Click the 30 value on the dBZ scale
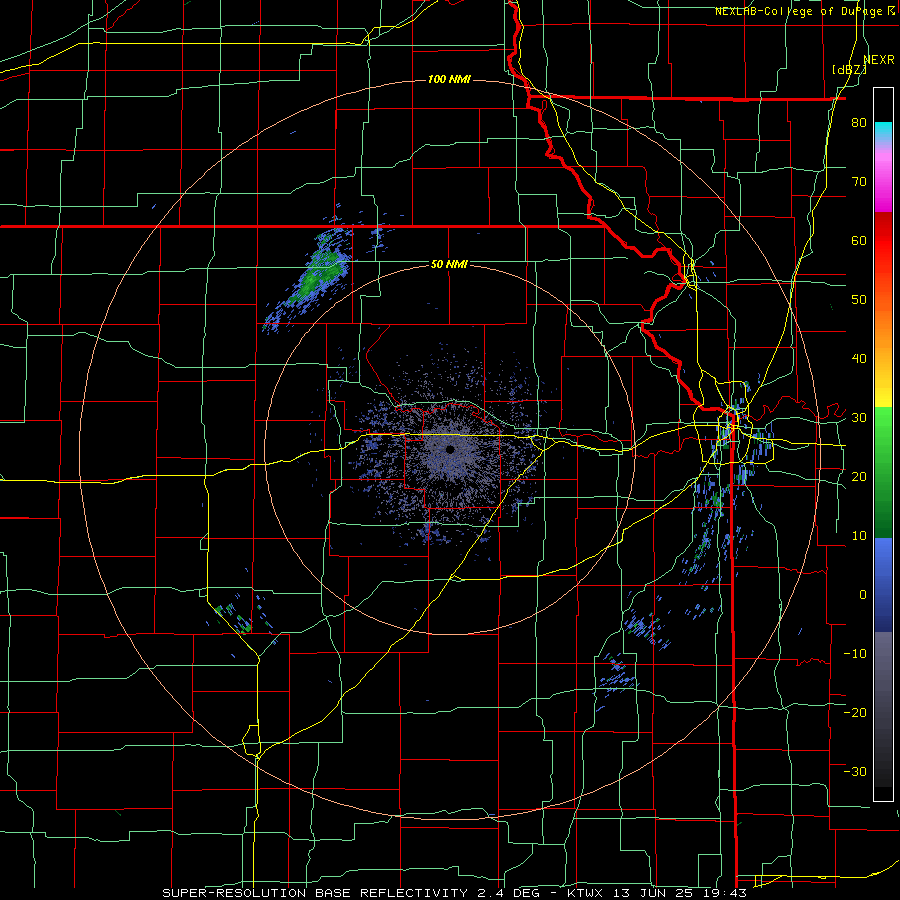 coord(859,418)
